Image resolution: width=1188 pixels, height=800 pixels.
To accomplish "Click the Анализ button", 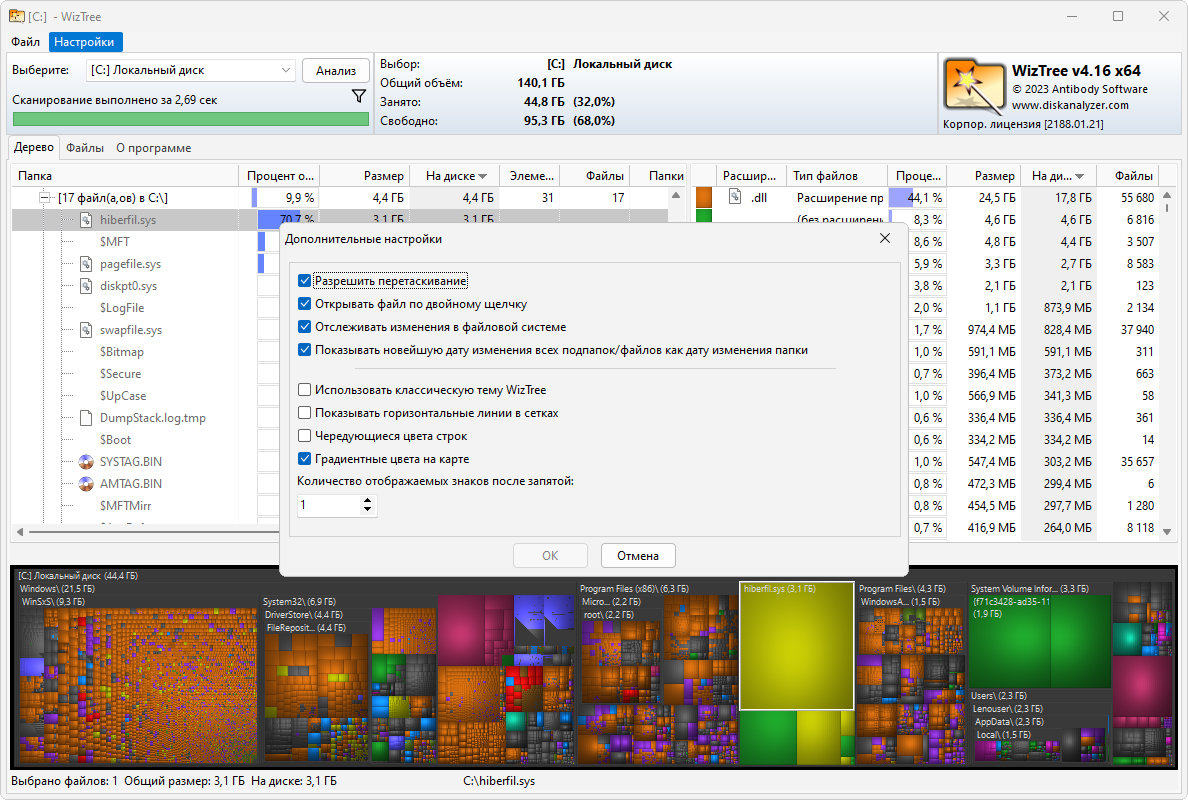I will [336, 70].
